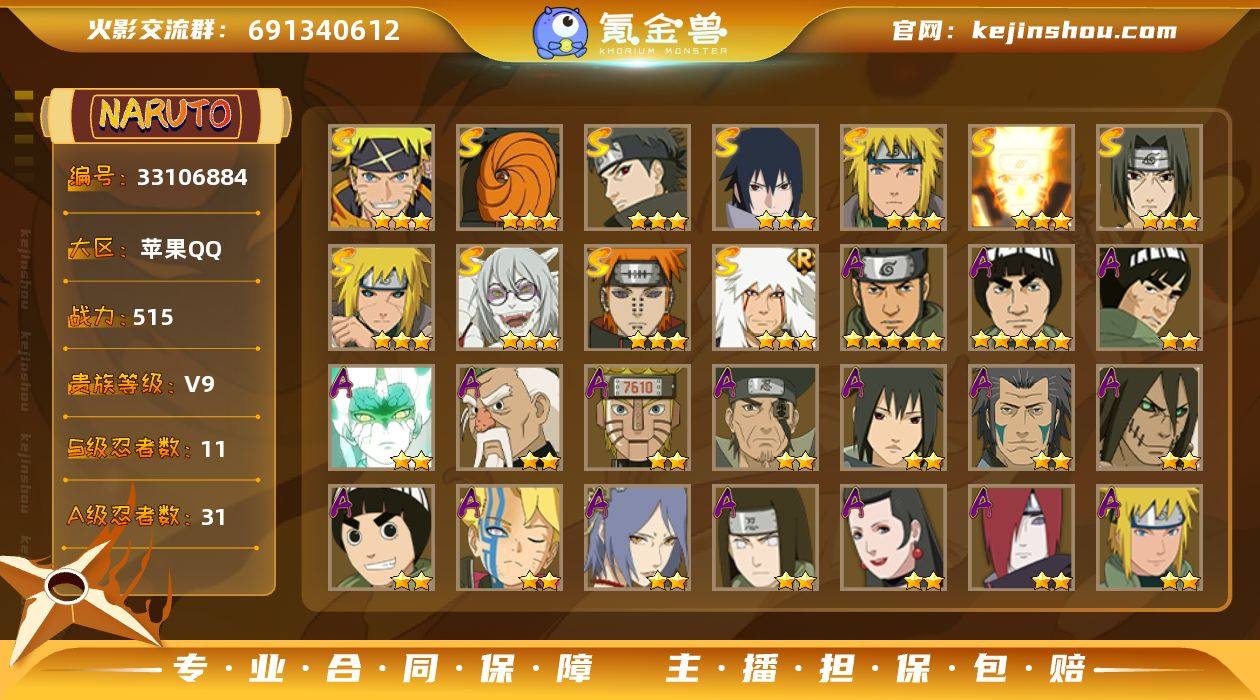Select the pale green glowing ninja card
The width and height of the screenshot is (1260, 700).
coord(382,418)
